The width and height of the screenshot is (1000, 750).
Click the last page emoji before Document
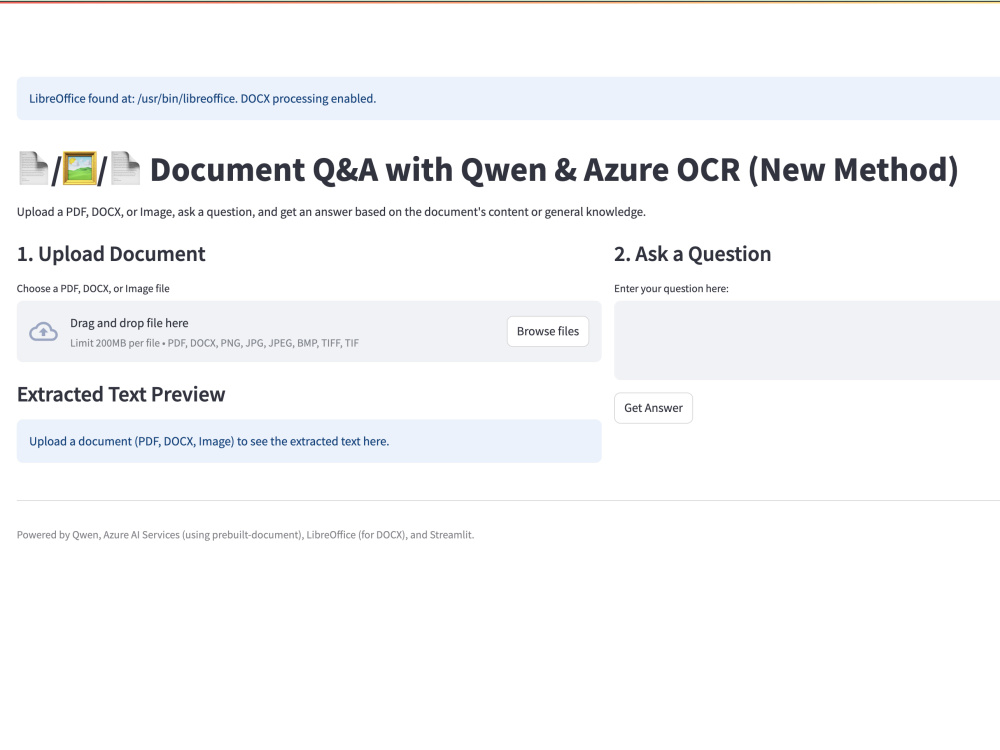(x=126, y=169)
